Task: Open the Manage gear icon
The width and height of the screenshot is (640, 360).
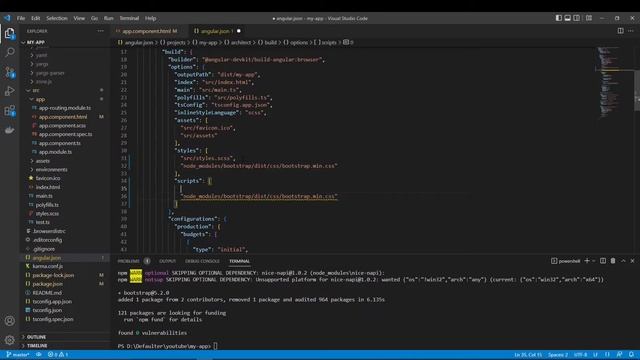Action: pos(10,340)
